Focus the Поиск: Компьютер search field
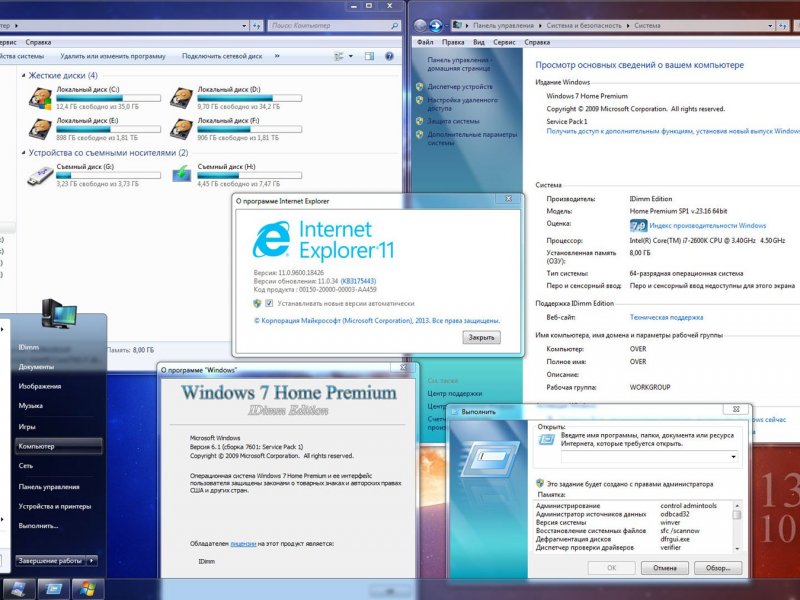Viewport: 800px width, 600px height. pyautogui.click(x=329, y=26)
